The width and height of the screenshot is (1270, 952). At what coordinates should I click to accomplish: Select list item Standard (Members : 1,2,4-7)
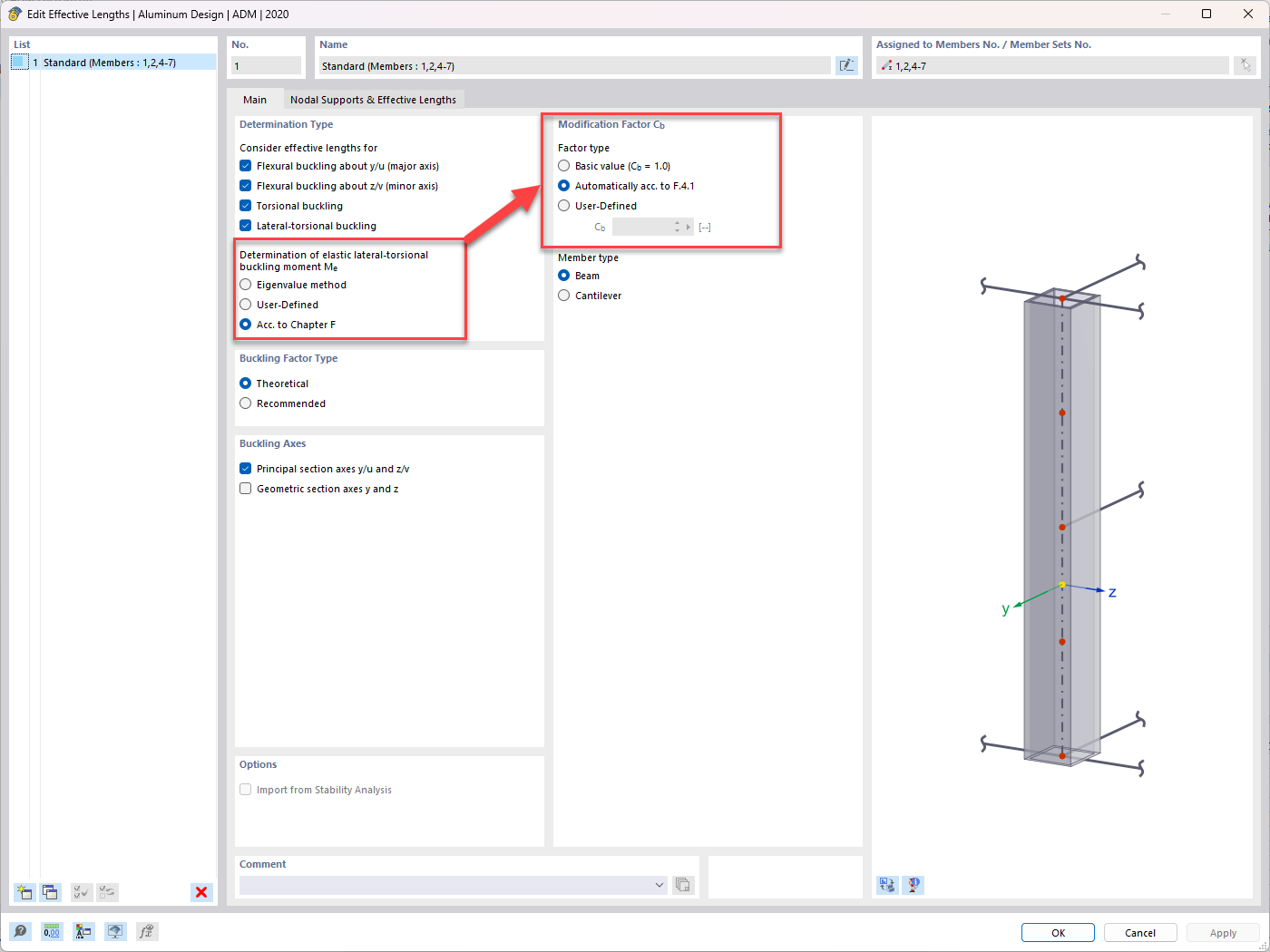coord(113,63)
